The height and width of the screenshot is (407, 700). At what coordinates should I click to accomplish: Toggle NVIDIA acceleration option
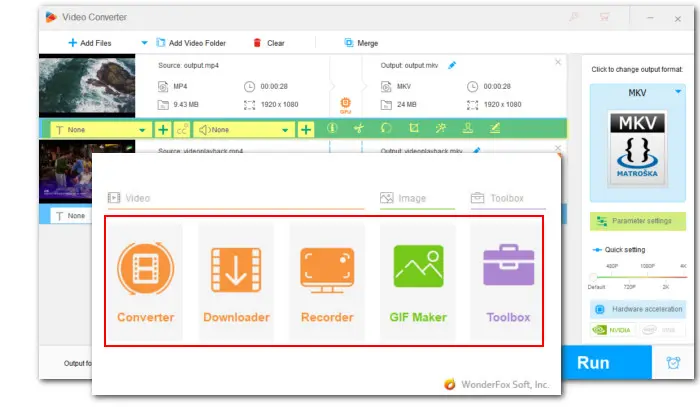(612, 330)
